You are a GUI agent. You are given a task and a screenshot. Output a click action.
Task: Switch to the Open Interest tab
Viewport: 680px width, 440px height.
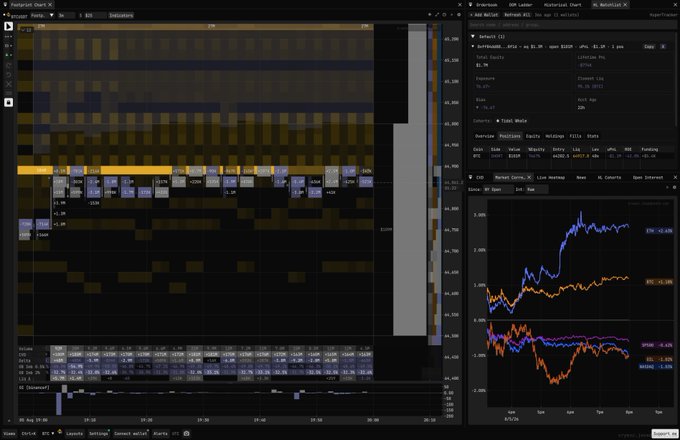tap(647, 178)
